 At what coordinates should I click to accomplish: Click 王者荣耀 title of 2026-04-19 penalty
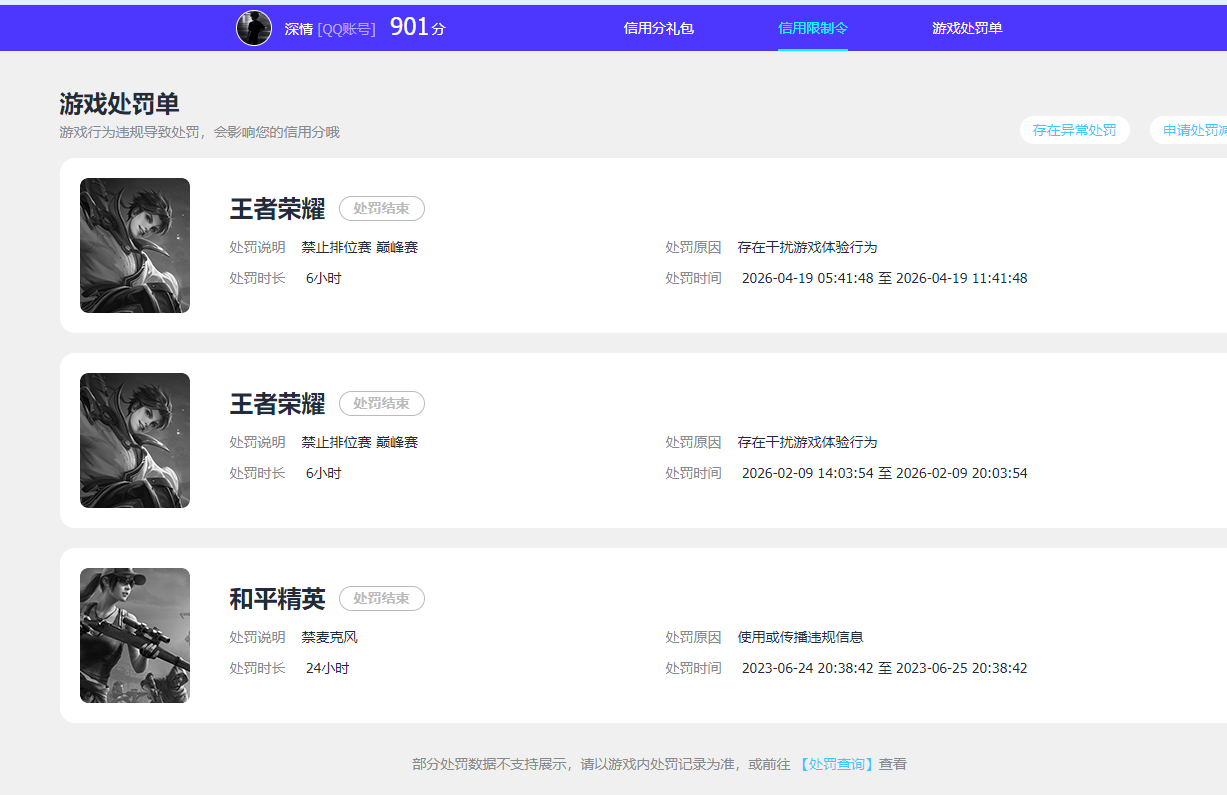point(277,208)
